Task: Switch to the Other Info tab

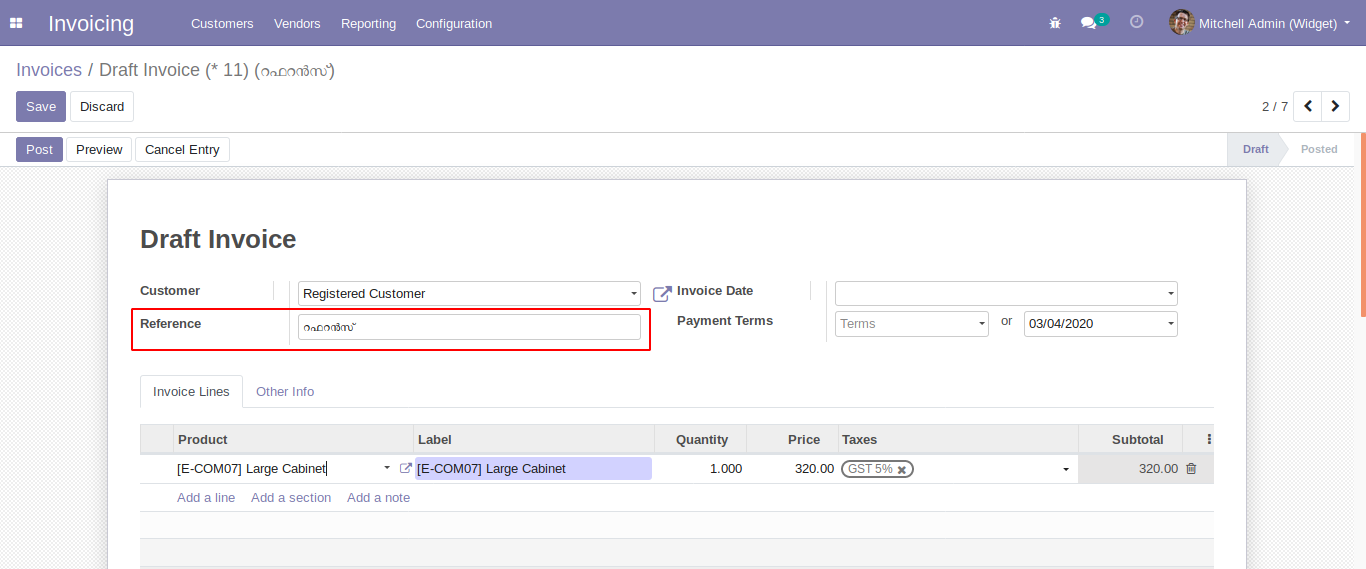Action: [285, 392]
